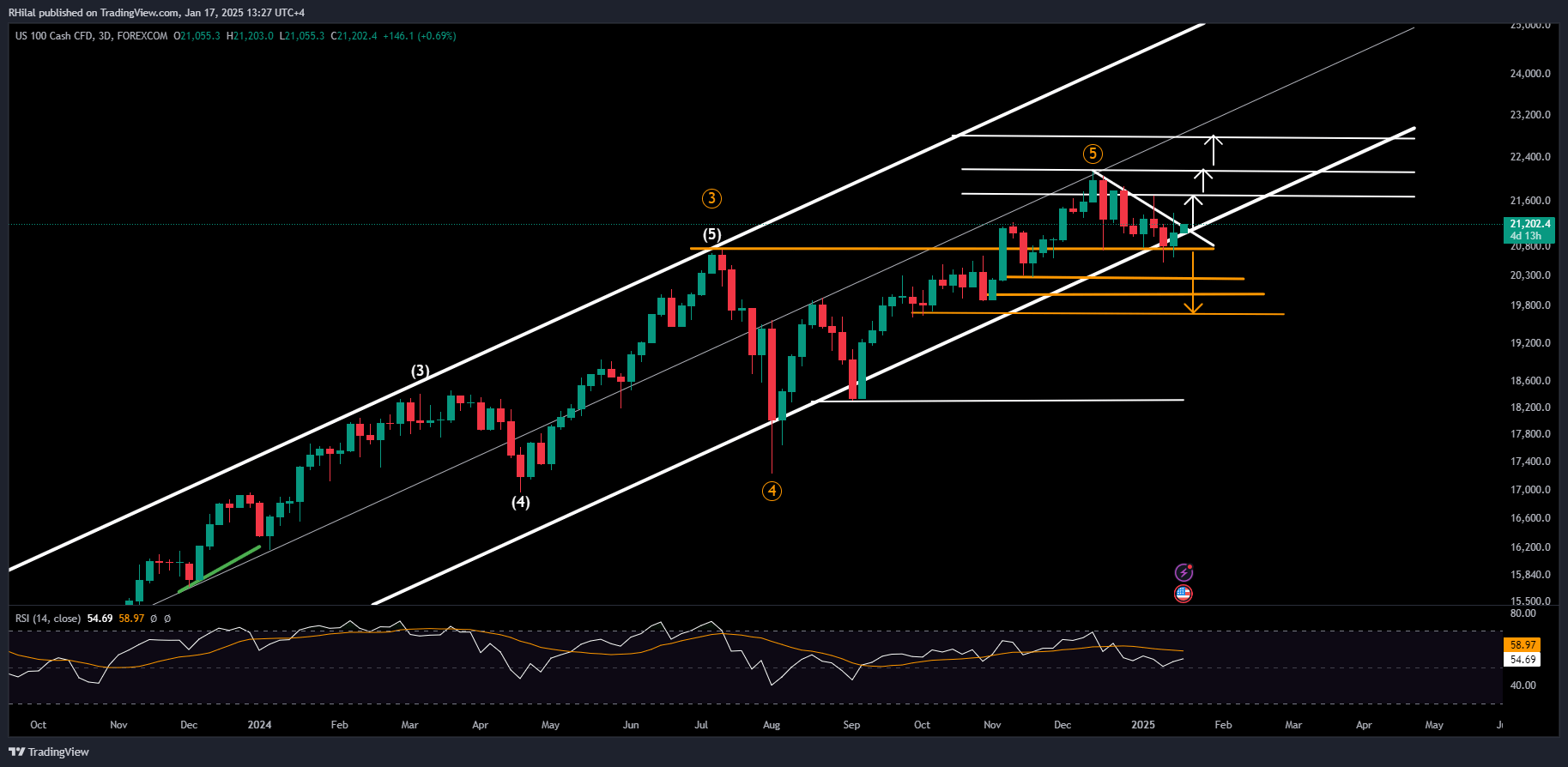
Task: Click the orange RSI value label 58.97
Action: [1523, 644]
